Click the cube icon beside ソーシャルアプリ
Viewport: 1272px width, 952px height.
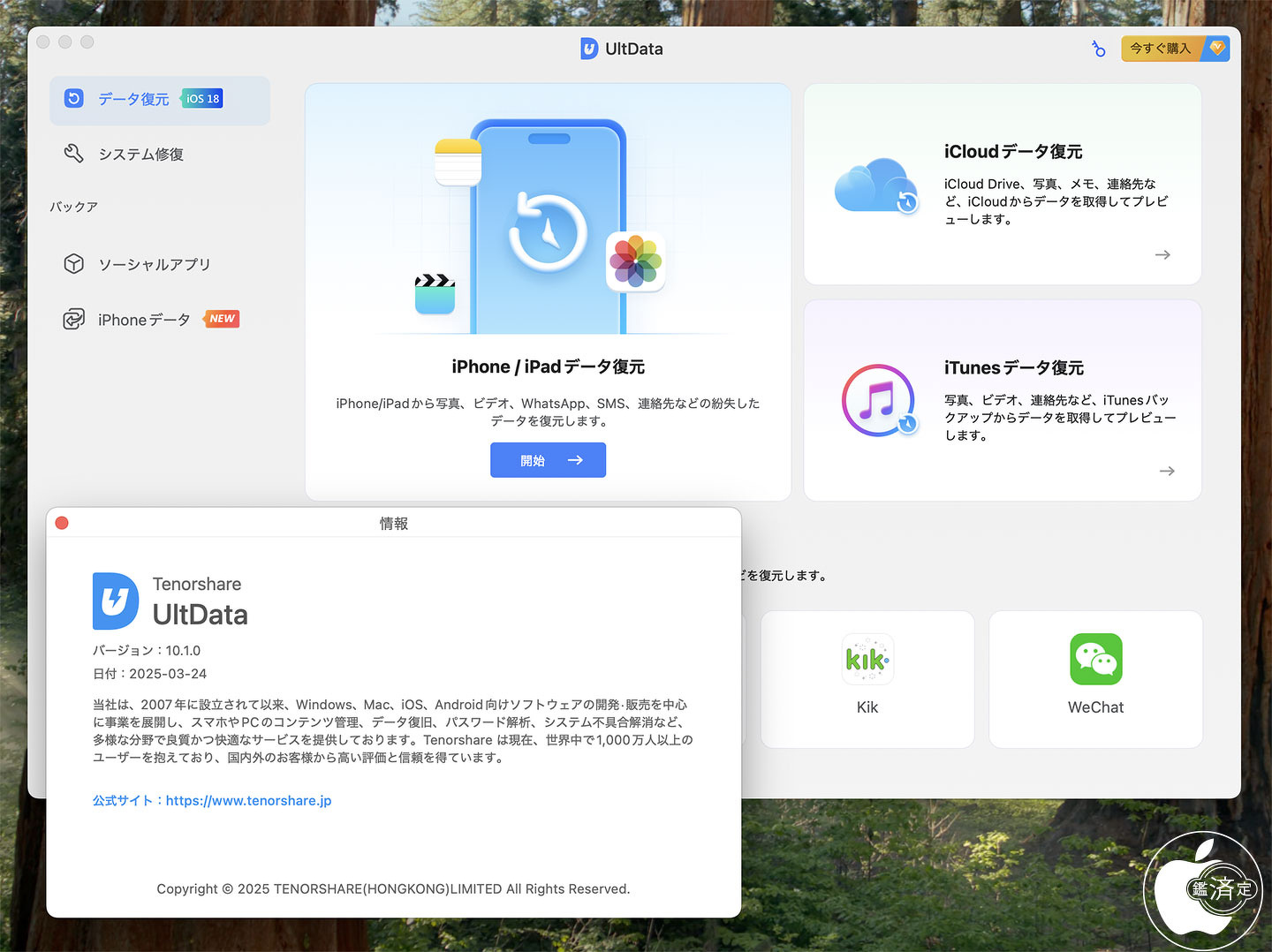pyautogui.click(x=74, y=264)
